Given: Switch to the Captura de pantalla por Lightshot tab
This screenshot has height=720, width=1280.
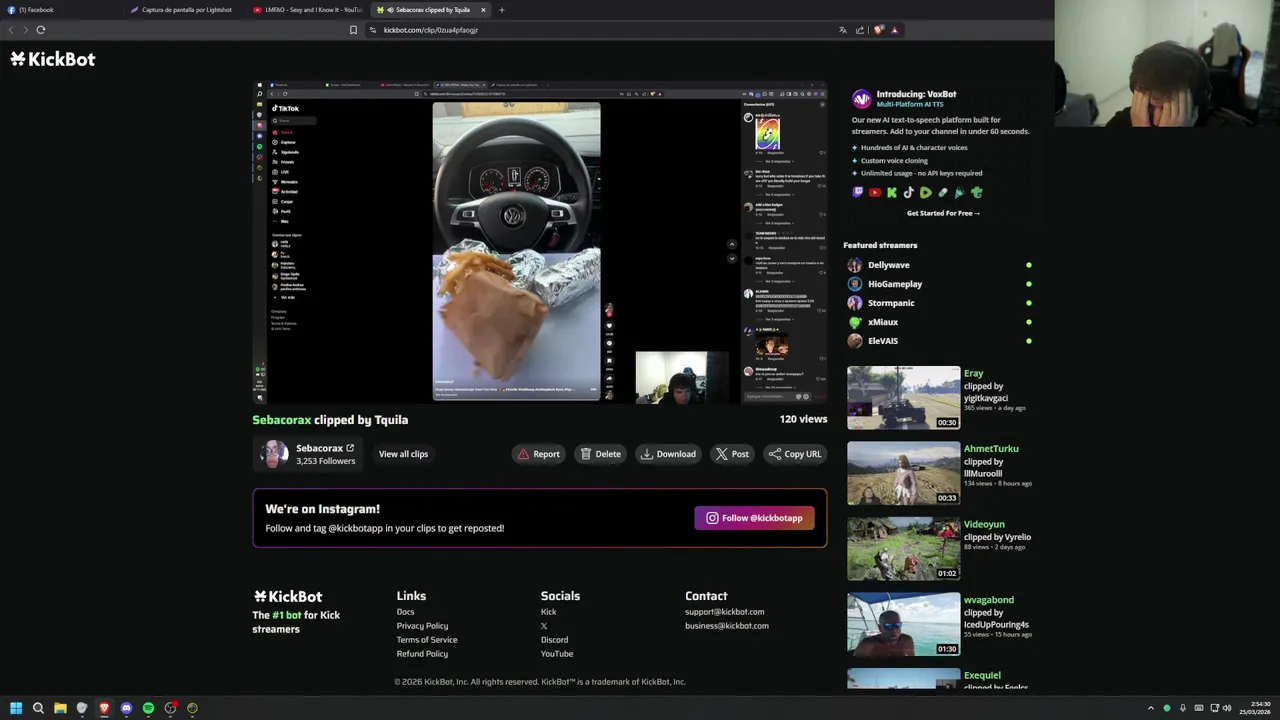Looking at the screenshot, I should 184,10.
